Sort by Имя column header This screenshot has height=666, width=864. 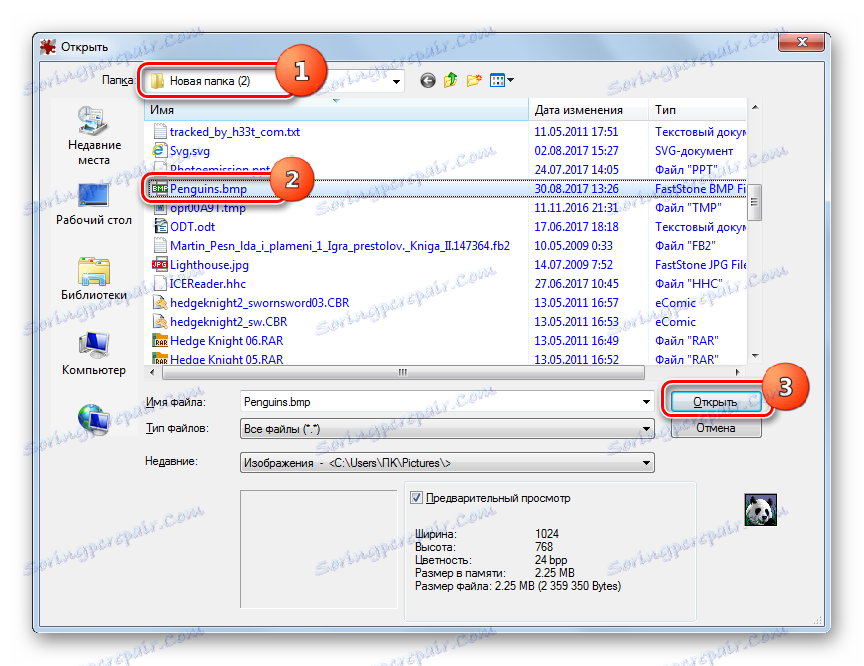tap(336, 110)
